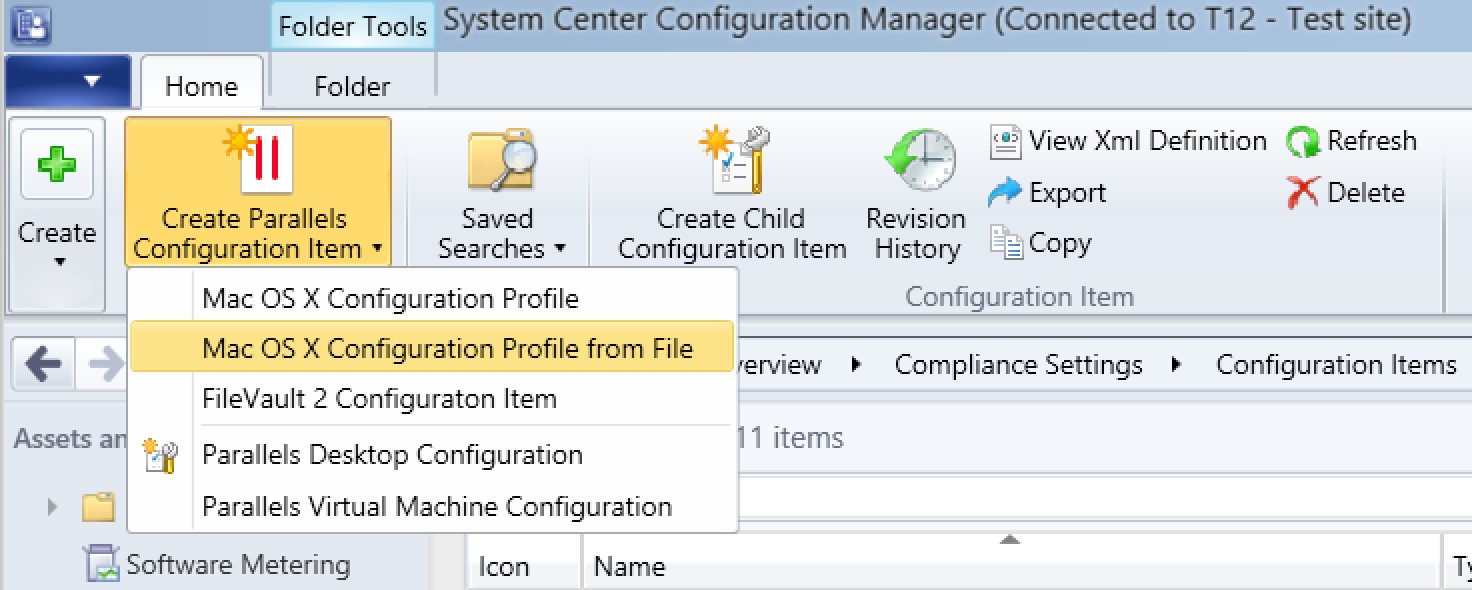The height and width of the screenshot is (590, 1472).
Task: Expand the breadcrumb arrow after Compliance Settings
Action: pos(1179,365)
